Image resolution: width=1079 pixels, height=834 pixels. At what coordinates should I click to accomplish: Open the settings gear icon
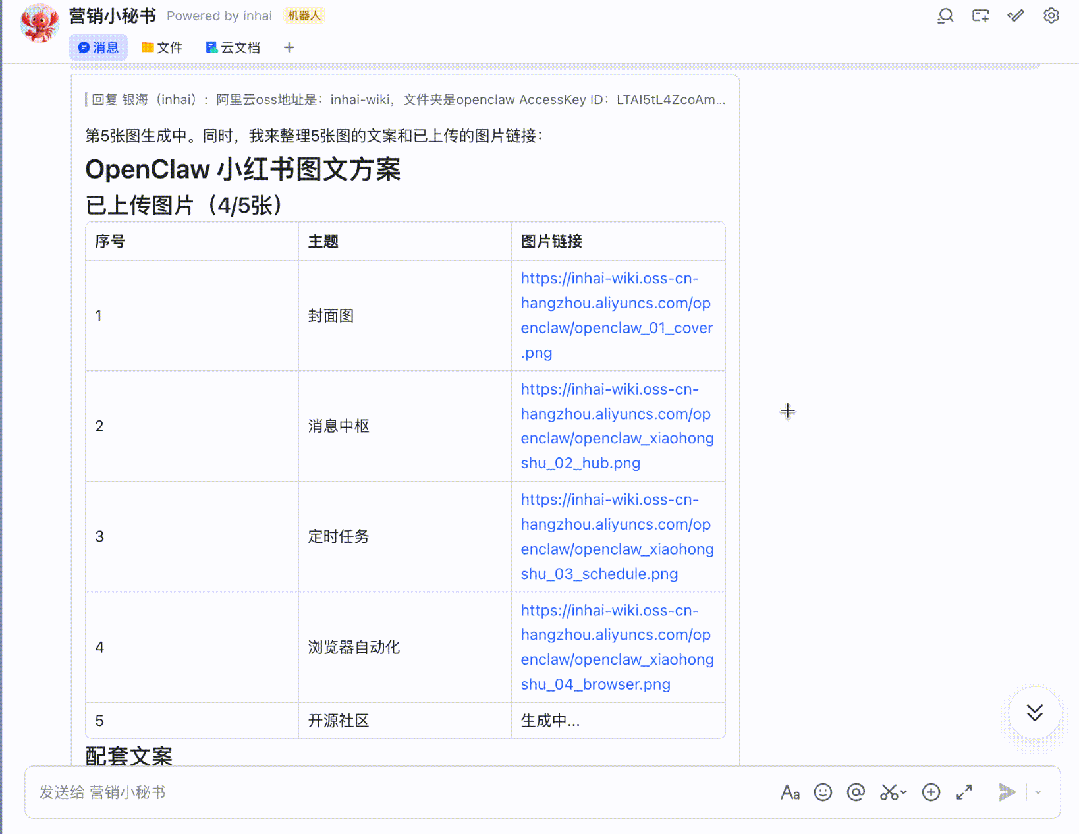pyautogui.click(x=1050, y=15)
